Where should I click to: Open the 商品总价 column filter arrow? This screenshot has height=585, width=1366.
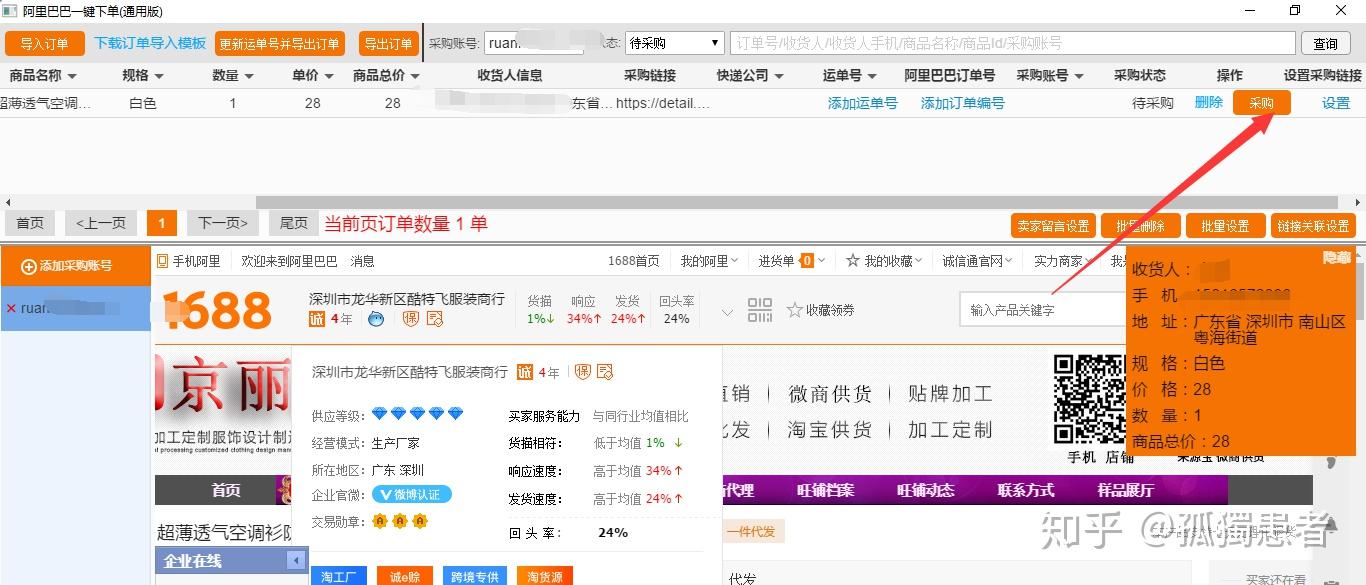pyautogui.click(x=415, y=76)
